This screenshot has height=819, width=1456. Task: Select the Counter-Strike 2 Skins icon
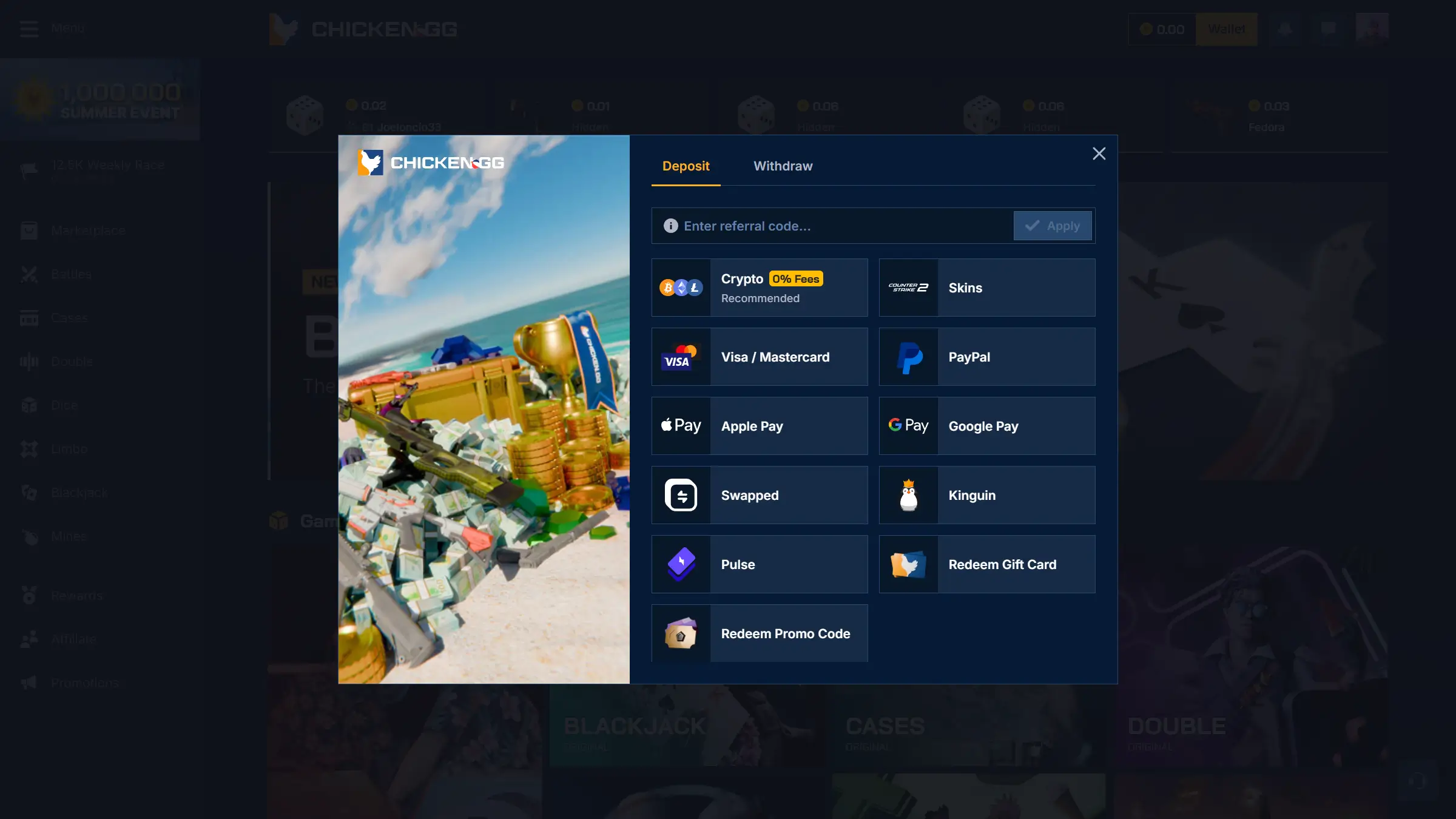[x=908, y=288]
